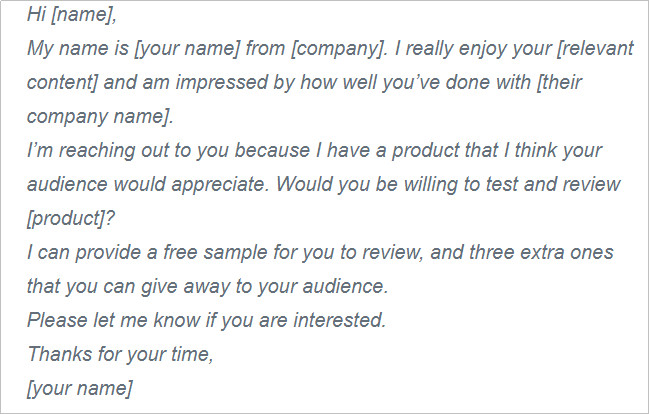This screenshot has width=649, height=414.
Task: Click the words 'give away'
Action: [185, 286]
